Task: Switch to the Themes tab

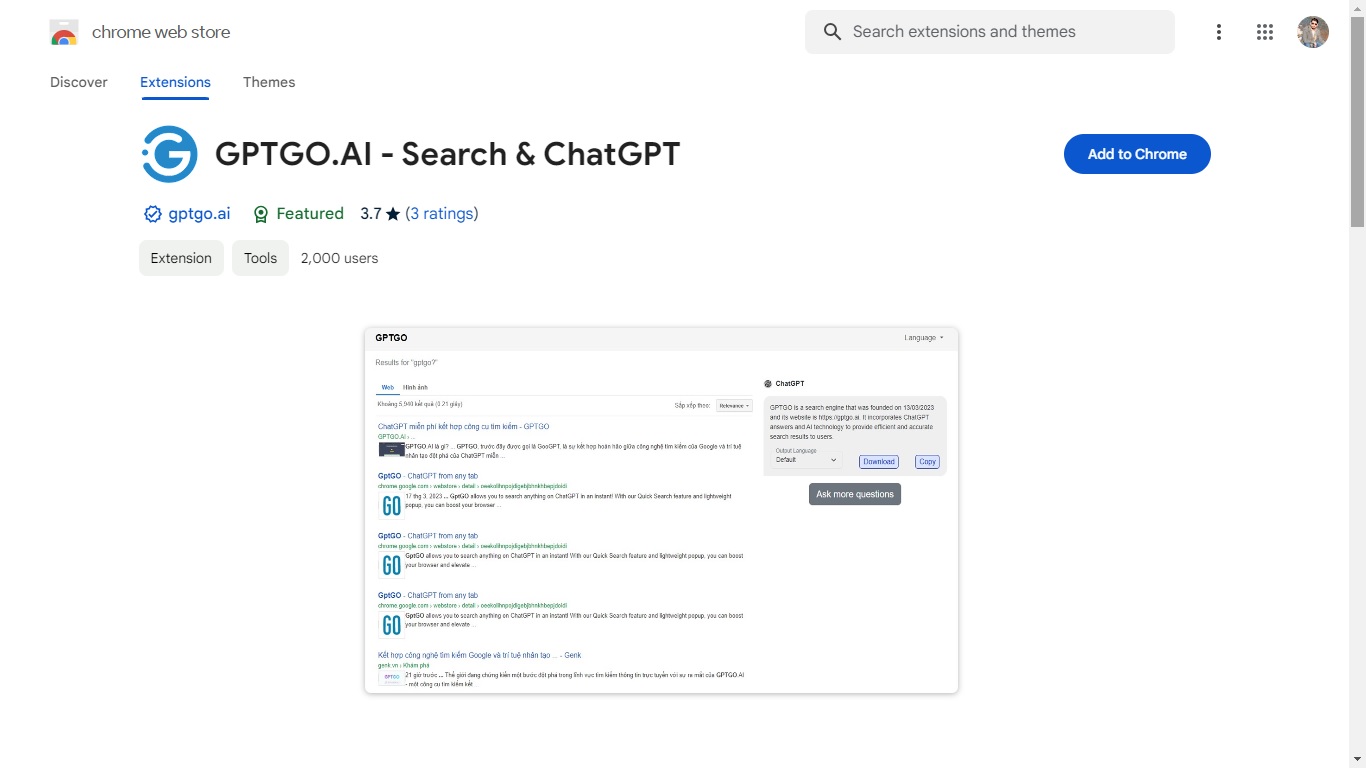Action: point(268,82)
